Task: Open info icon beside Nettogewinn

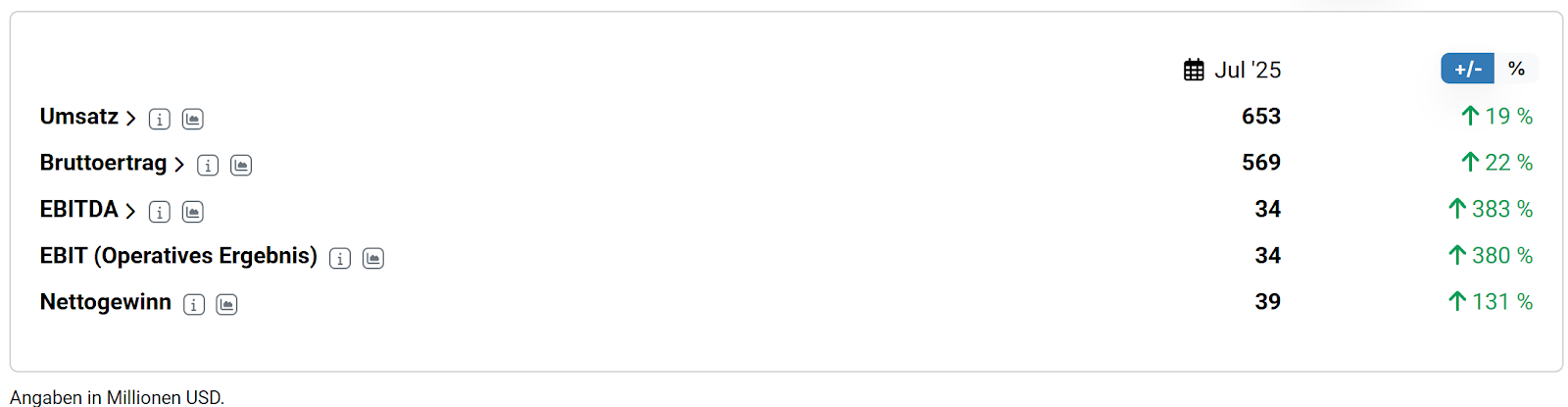Action: click(x=194, y=305)
